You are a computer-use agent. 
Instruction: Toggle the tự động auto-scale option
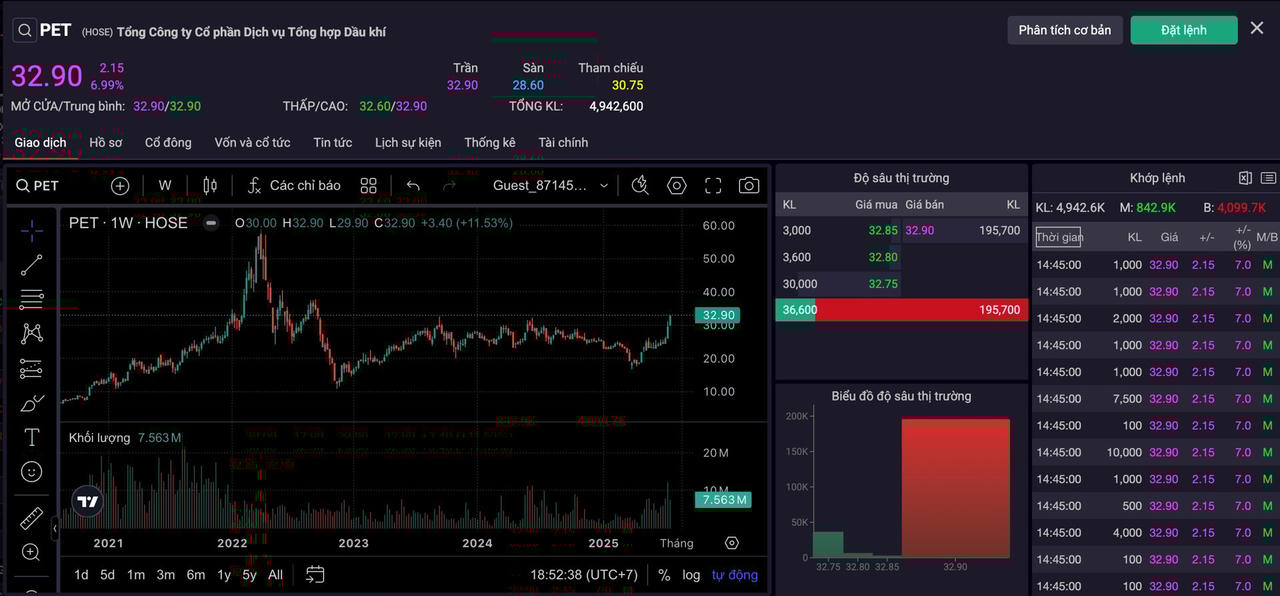click(x=734, y=575)
